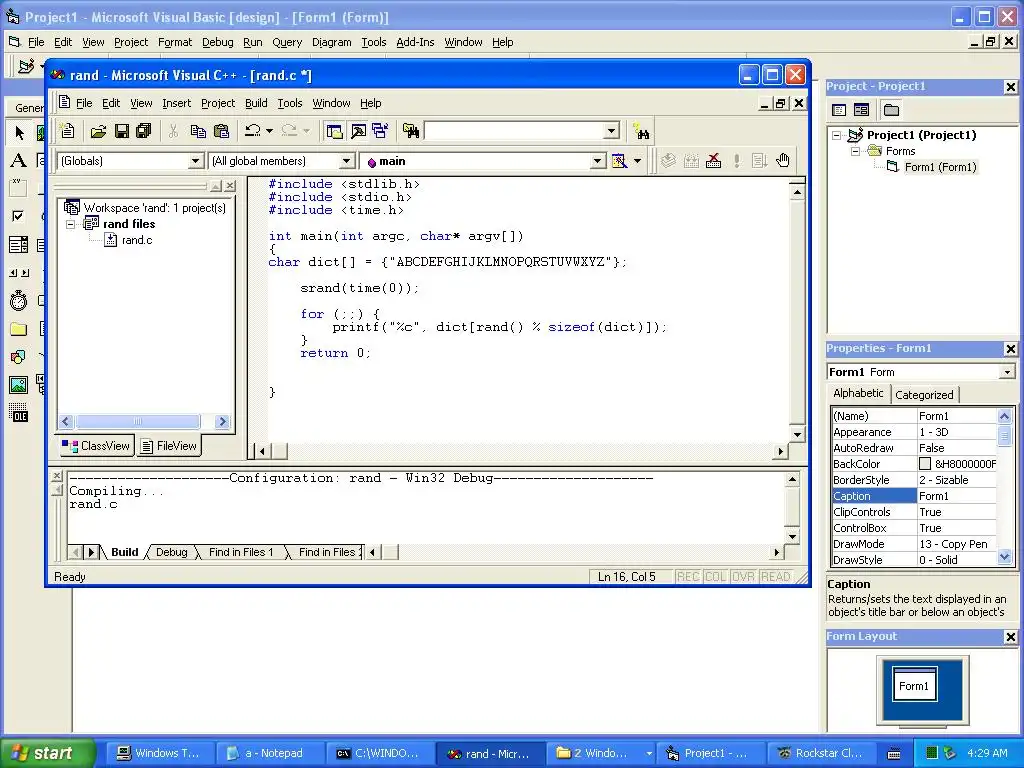Click the New Text File icon in Visual C++
This screenshot has height=768, width=1024.
(x=67, y=131)
